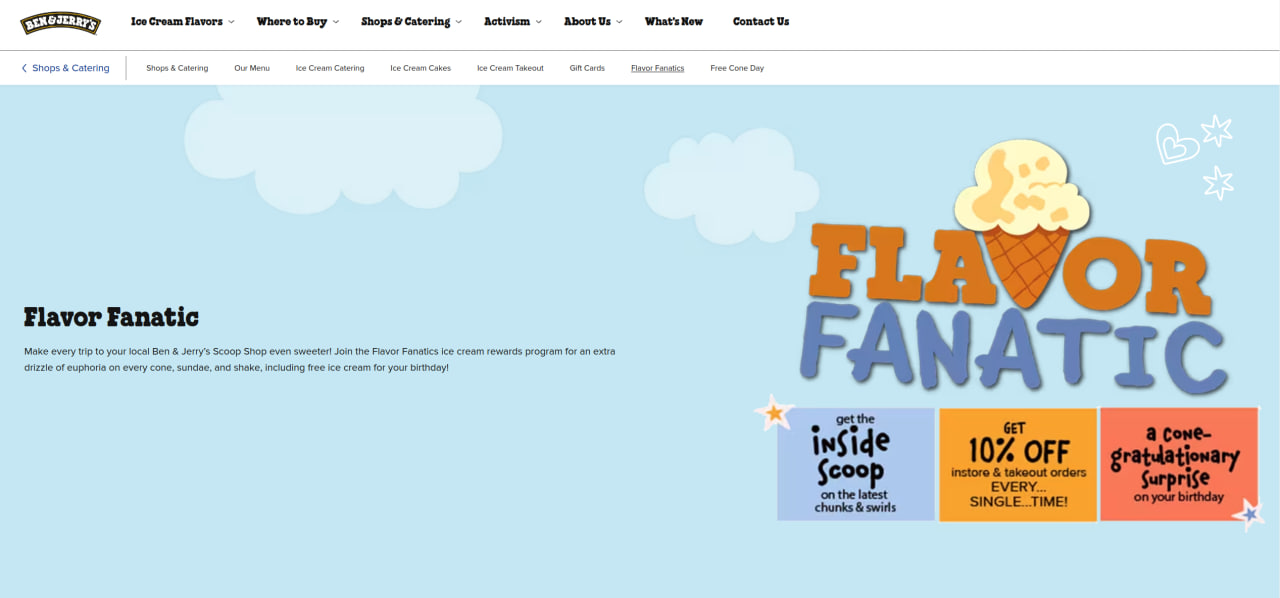This screenshot has height=598, width=1280.
Task: Expand the Where to Buy dropdown arrow
Action: (x=336, y=22)
